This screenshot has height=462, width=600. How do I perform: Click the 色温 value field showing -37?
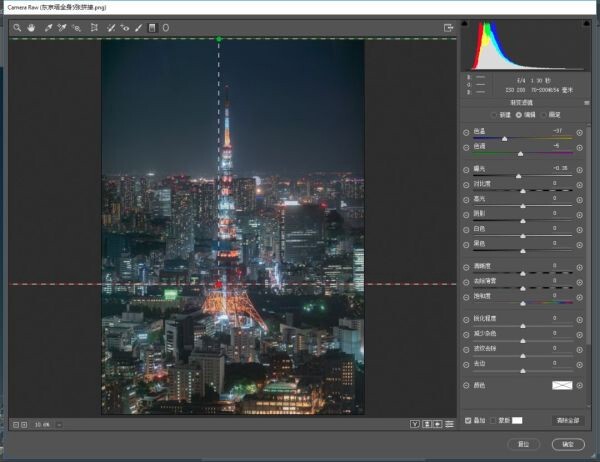pyautogui.click(x=558, y=131)
